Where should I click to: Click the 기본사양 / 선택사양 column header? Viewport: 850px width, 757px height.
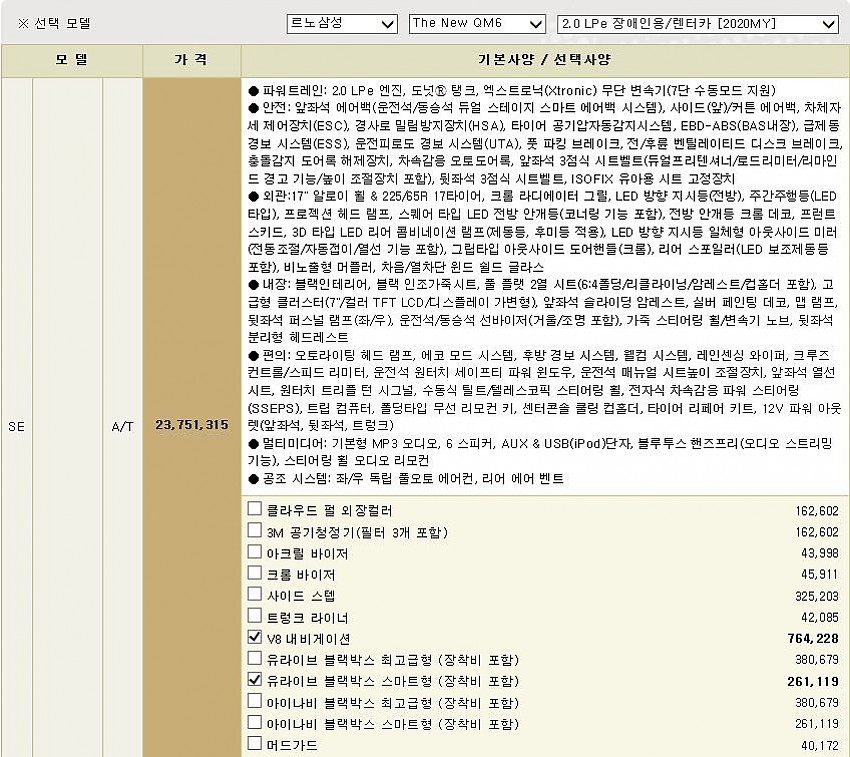tap(545, 60)
